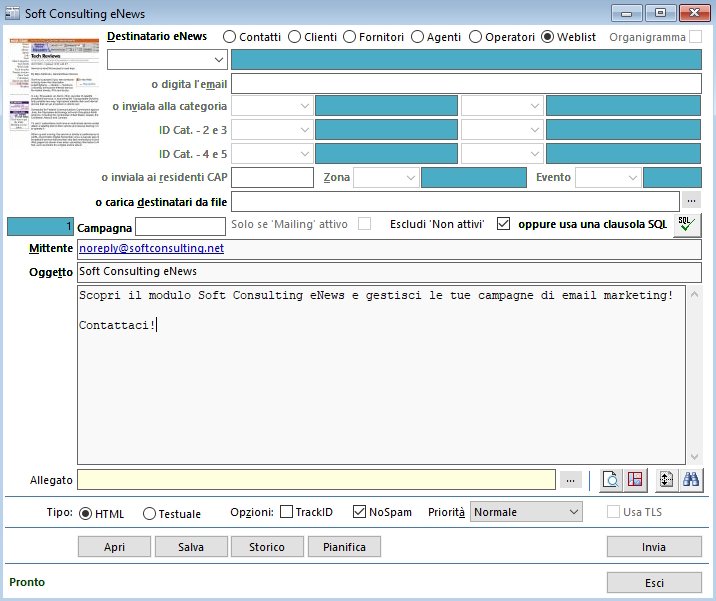Click the residenti CAP input field
716x601 pixels.
point(272,177)
